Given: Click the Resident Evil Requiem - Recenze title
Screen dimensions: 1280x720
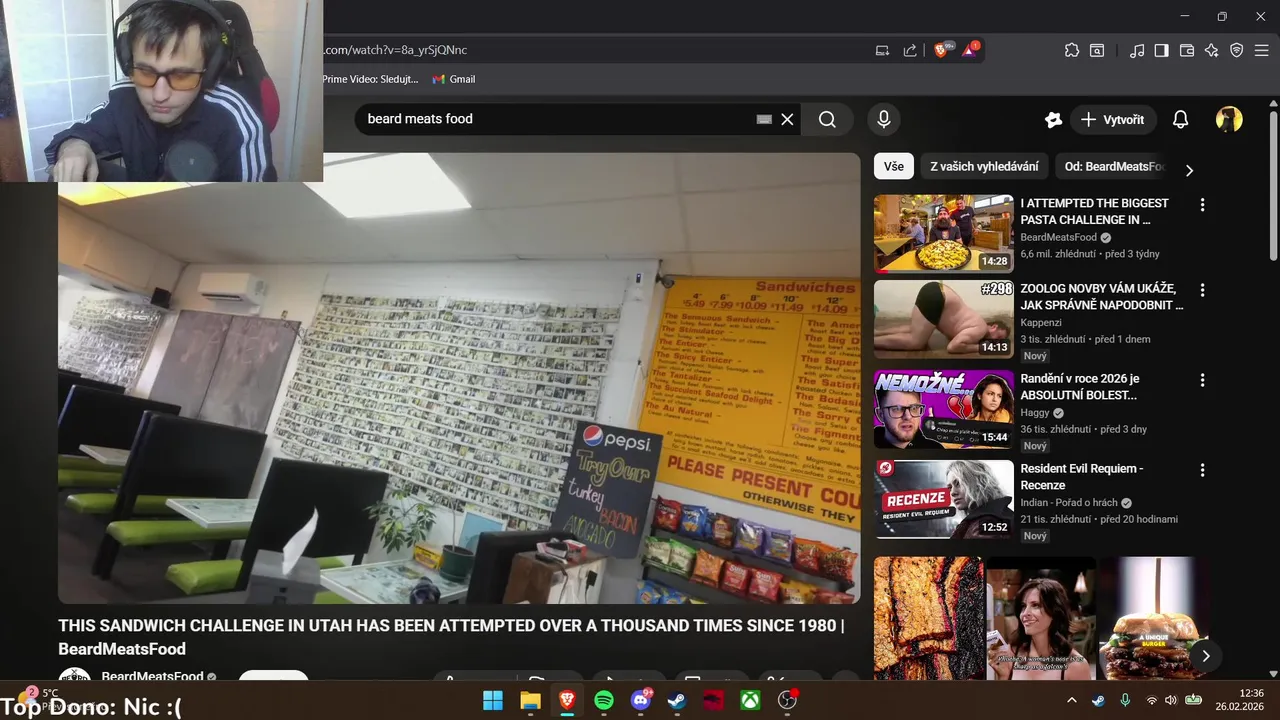Looking at the screenshot, I should point(1081,477).
